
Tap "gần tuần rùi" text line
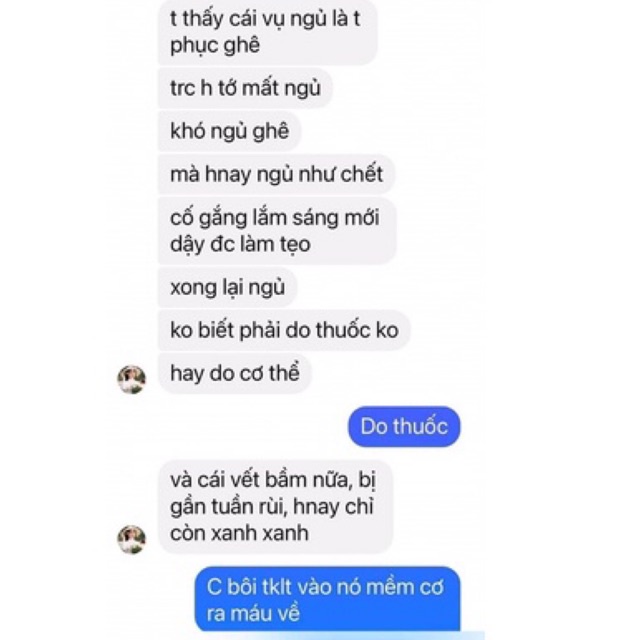click(272, 507)
